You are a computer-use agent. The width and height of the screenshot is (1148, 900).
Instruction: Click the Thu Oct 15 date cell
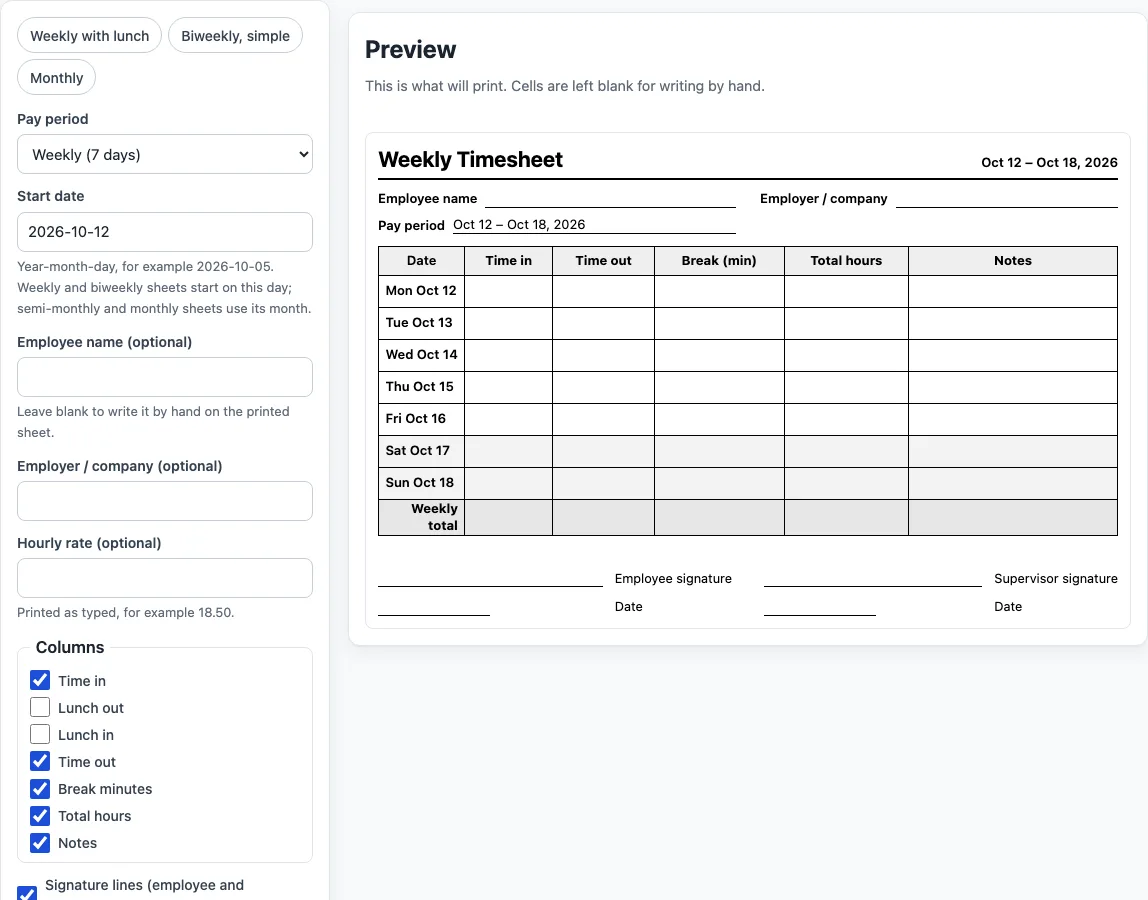421,387
